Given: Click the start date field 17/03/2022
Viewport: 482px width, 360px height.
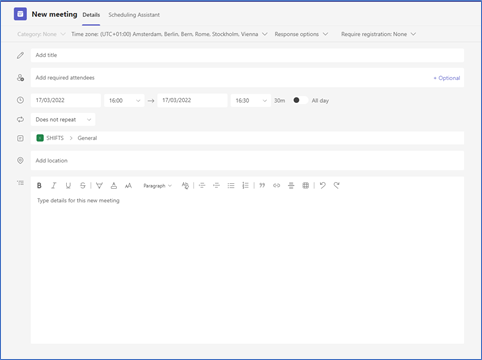Looking at the screenshot, I should coord(66,100).
